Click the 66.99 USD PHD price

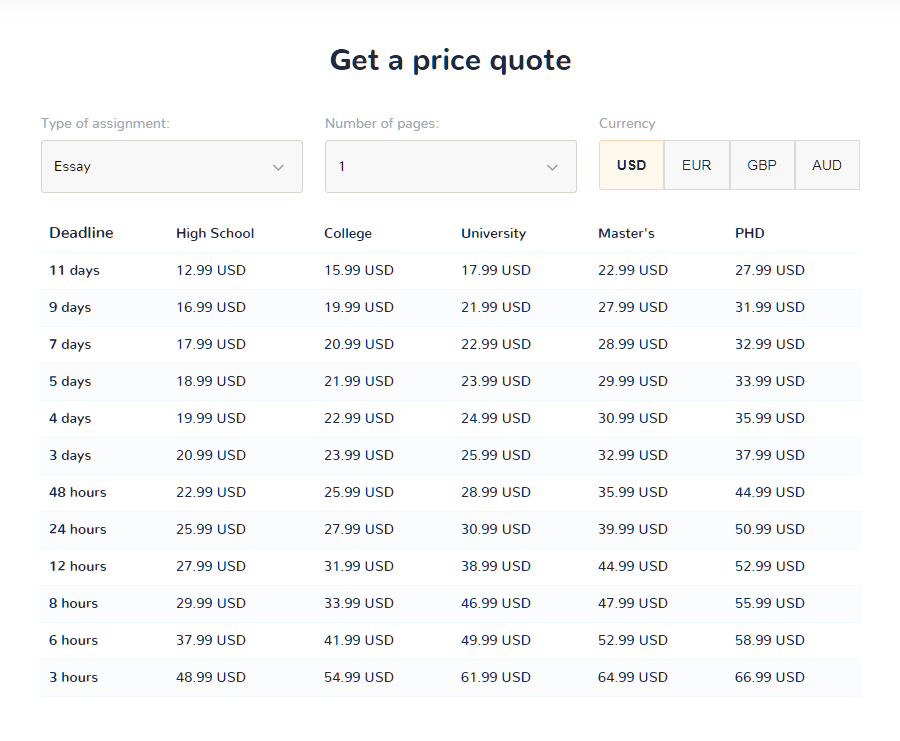click(x=770, y=677)
